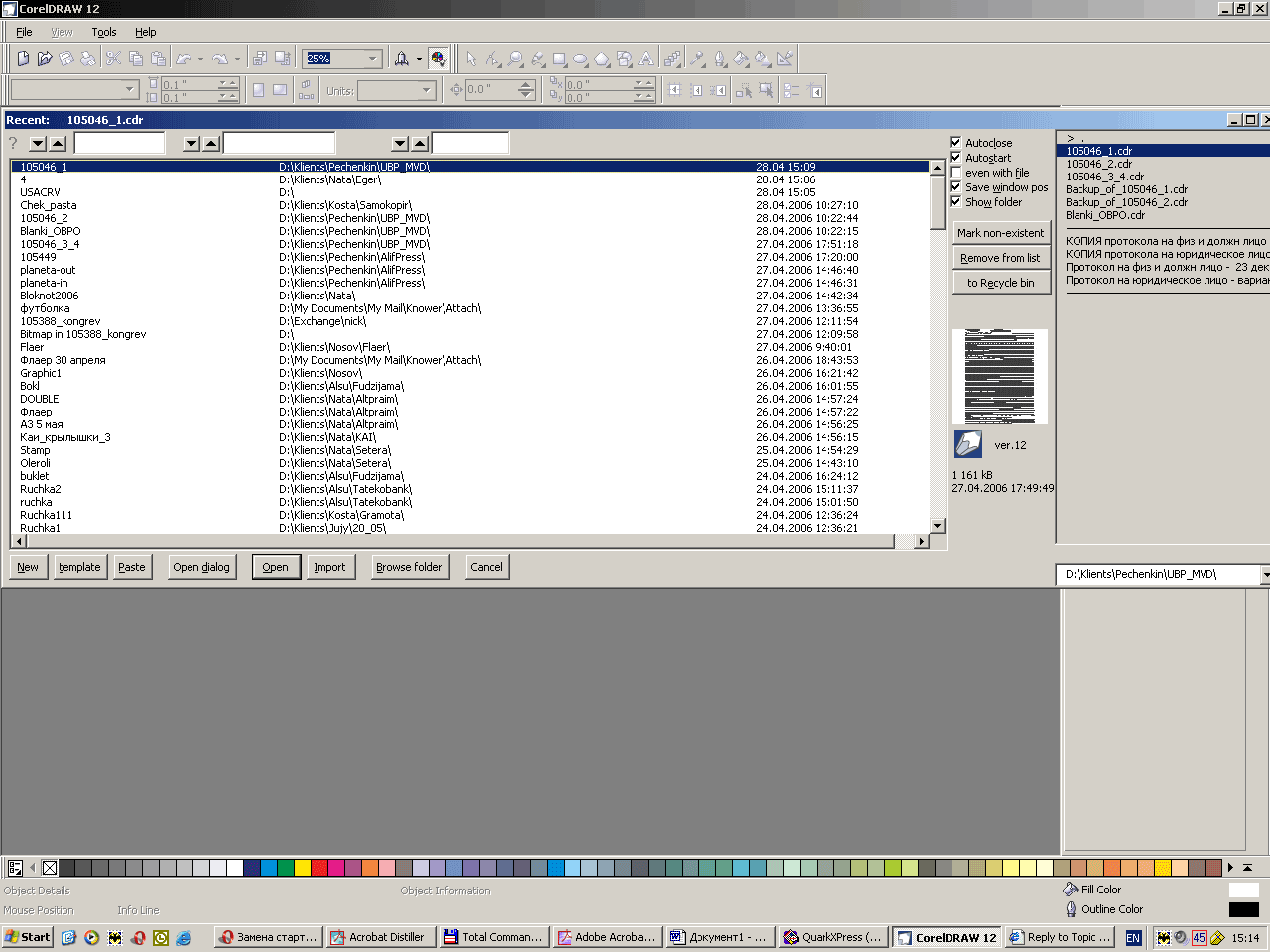1270x952 pixels.
Task: Click the Application Launcher dropdown arrow
Action: pos(419,59)
